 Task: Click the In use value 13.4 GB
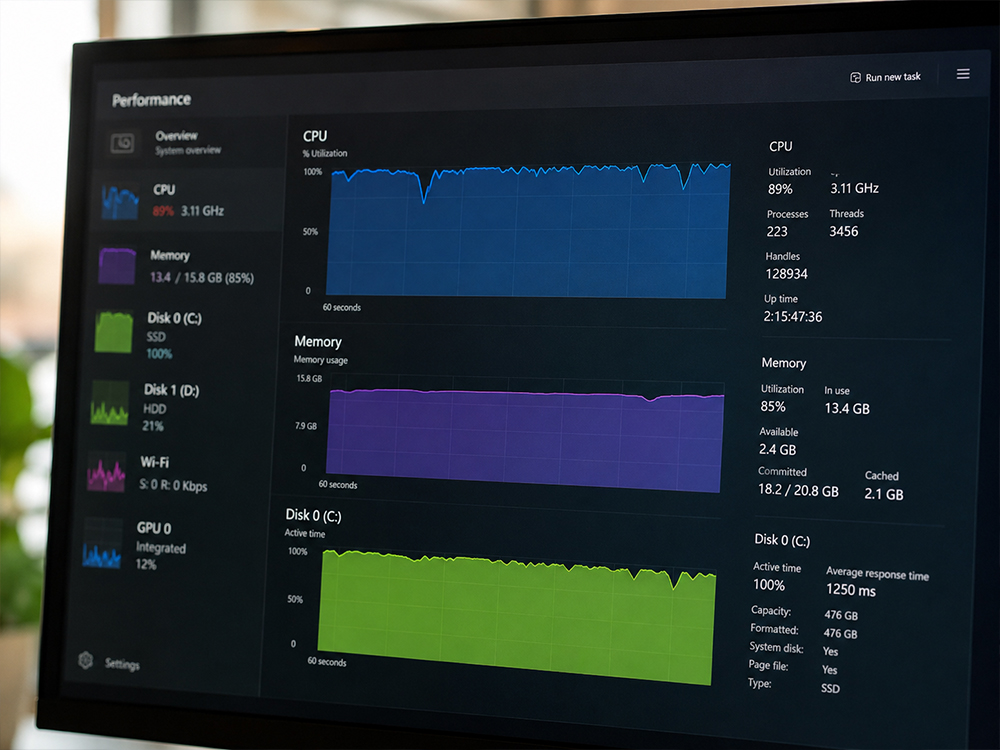tap(847, 409)
